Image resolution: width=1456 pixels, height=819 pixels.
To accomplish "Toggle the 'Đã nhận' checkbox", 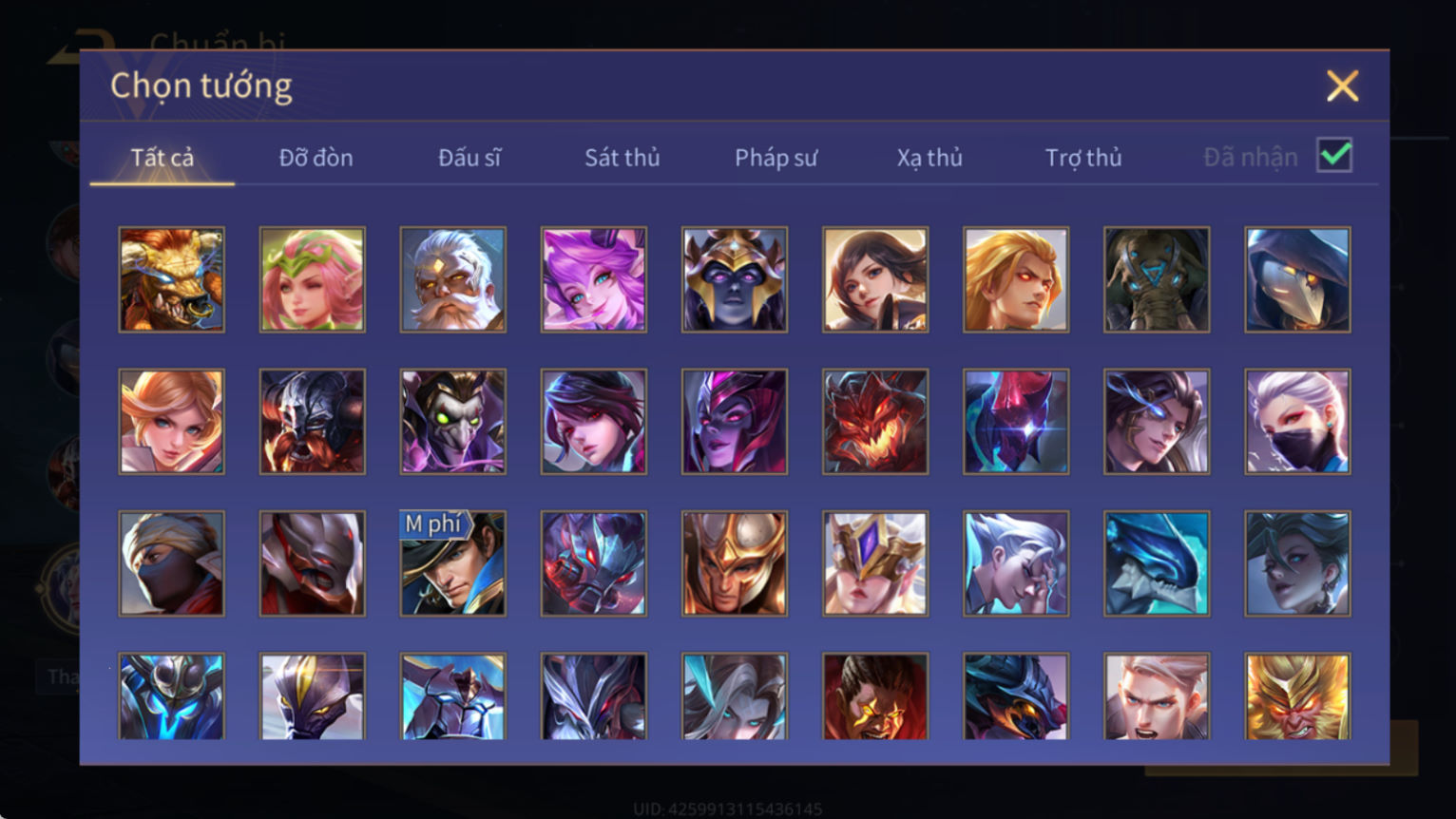I will [1334, 155].
